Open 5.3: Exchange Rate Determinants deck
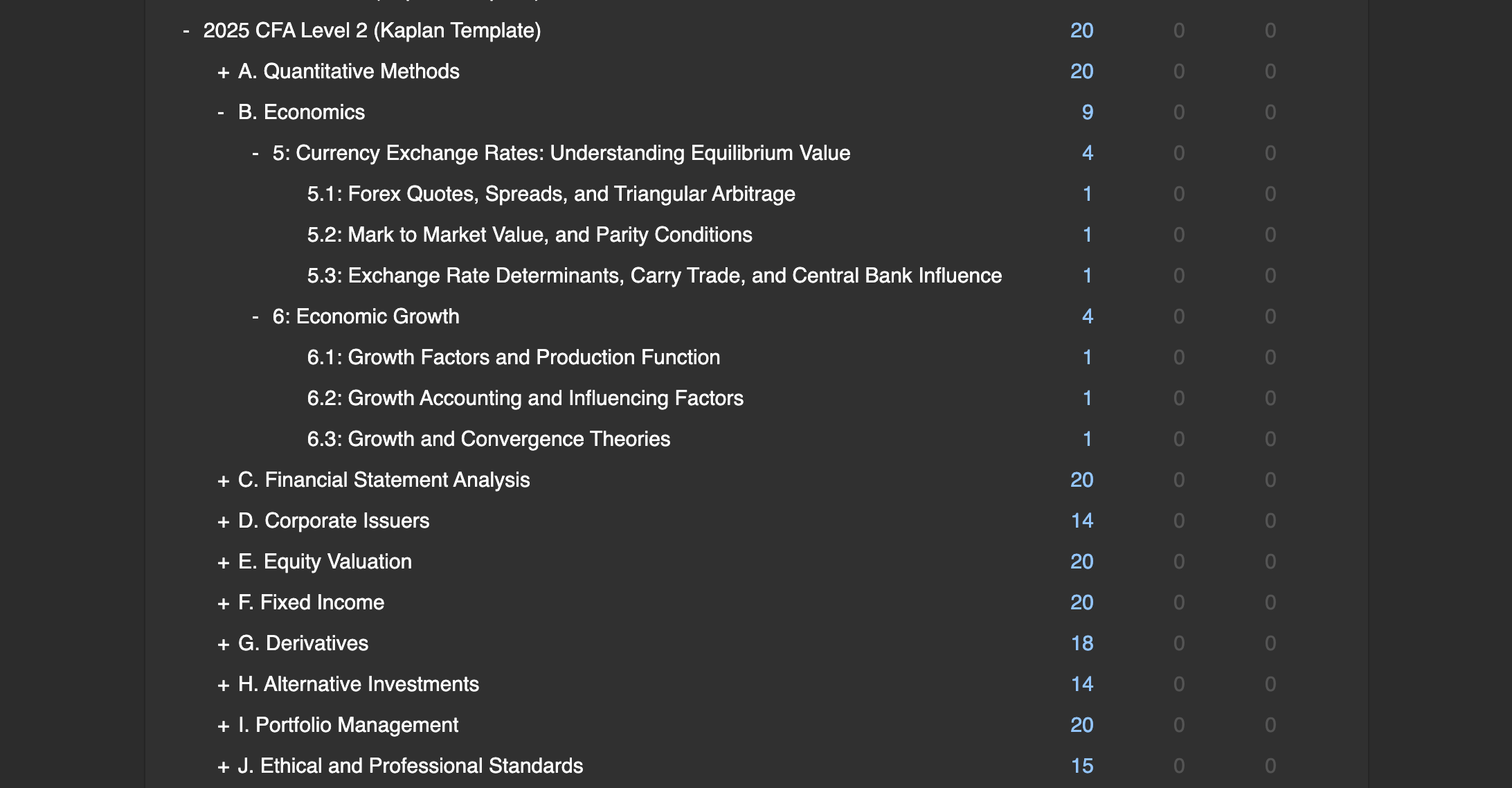This screenshot has height=788, width=1512. (654, 276)
